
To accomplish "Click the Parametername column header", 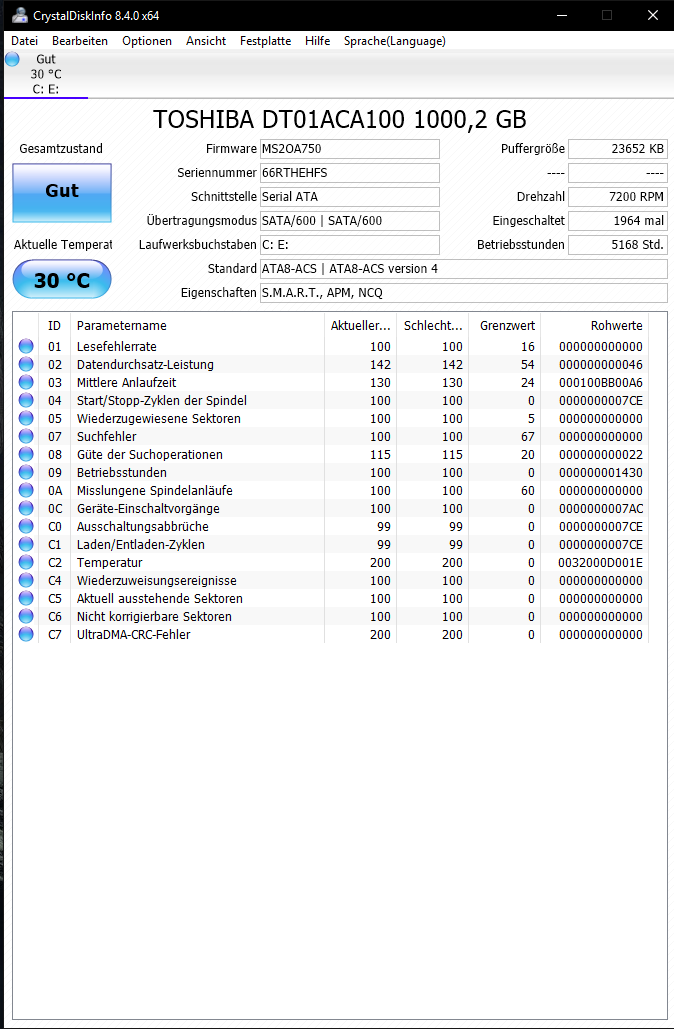I will [197, 326].
